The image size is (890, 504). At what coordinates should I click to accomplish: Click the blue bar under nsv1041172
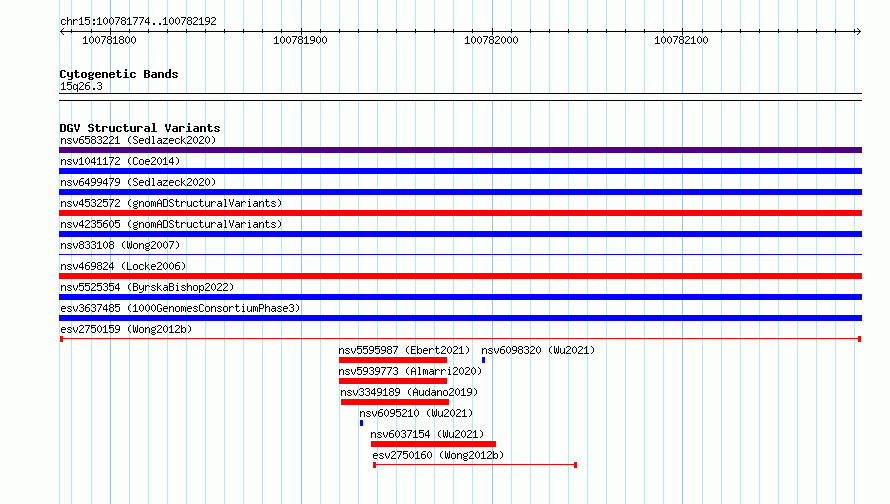(460, 171)
